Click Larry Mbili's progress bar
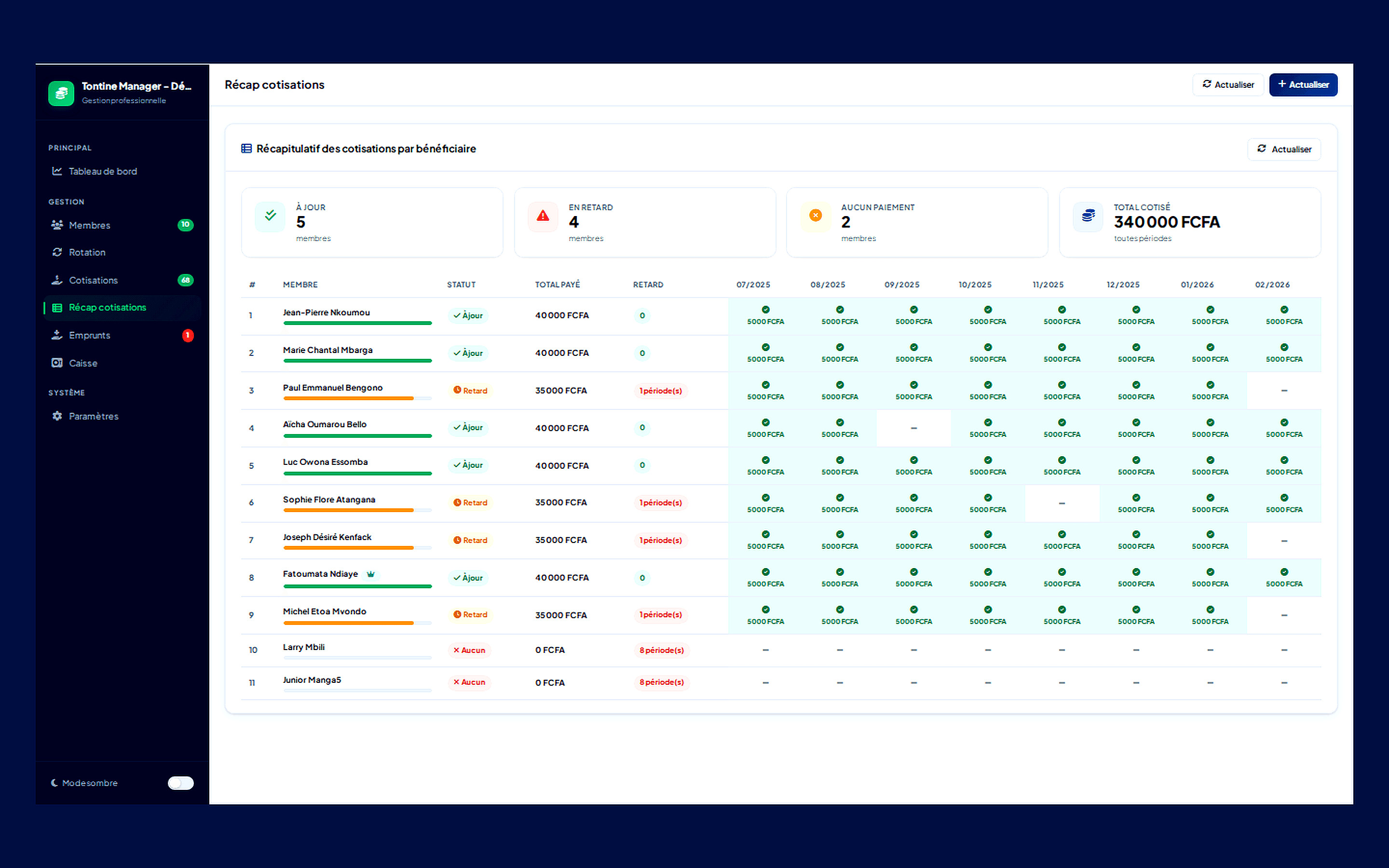Image resolution: width=1389 pixels, height=868 pixels. pyautogui.click(x=357, y=658)
